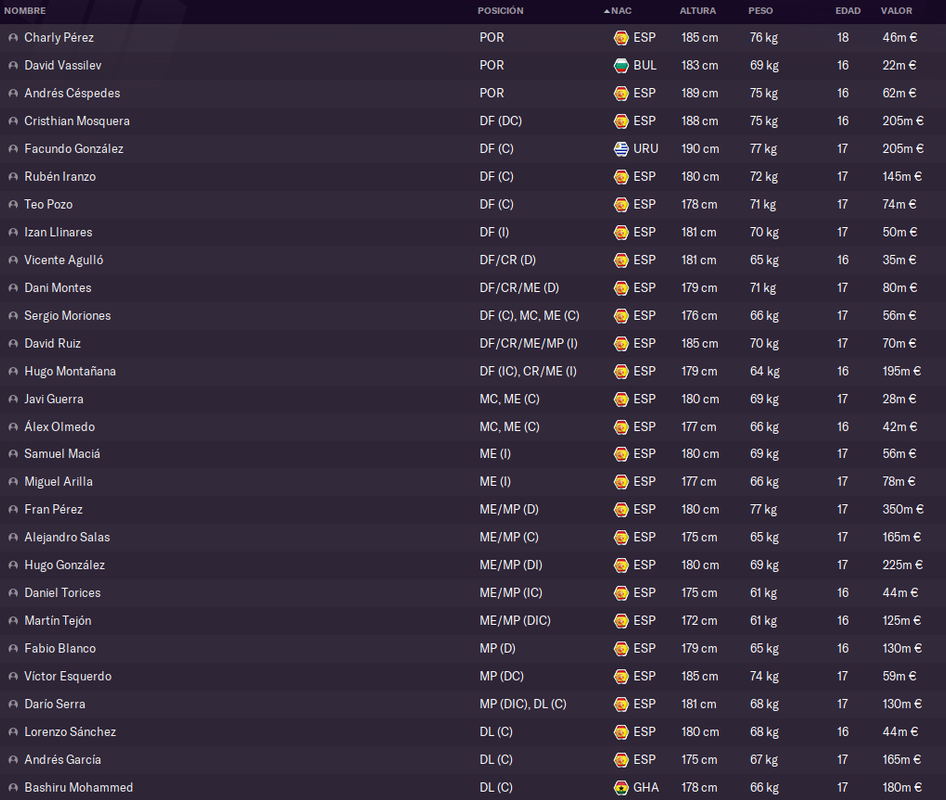Click the player icon next to Charly Pérez
The height and width of the screenshot is (800, 946).
tap(13, 37)
